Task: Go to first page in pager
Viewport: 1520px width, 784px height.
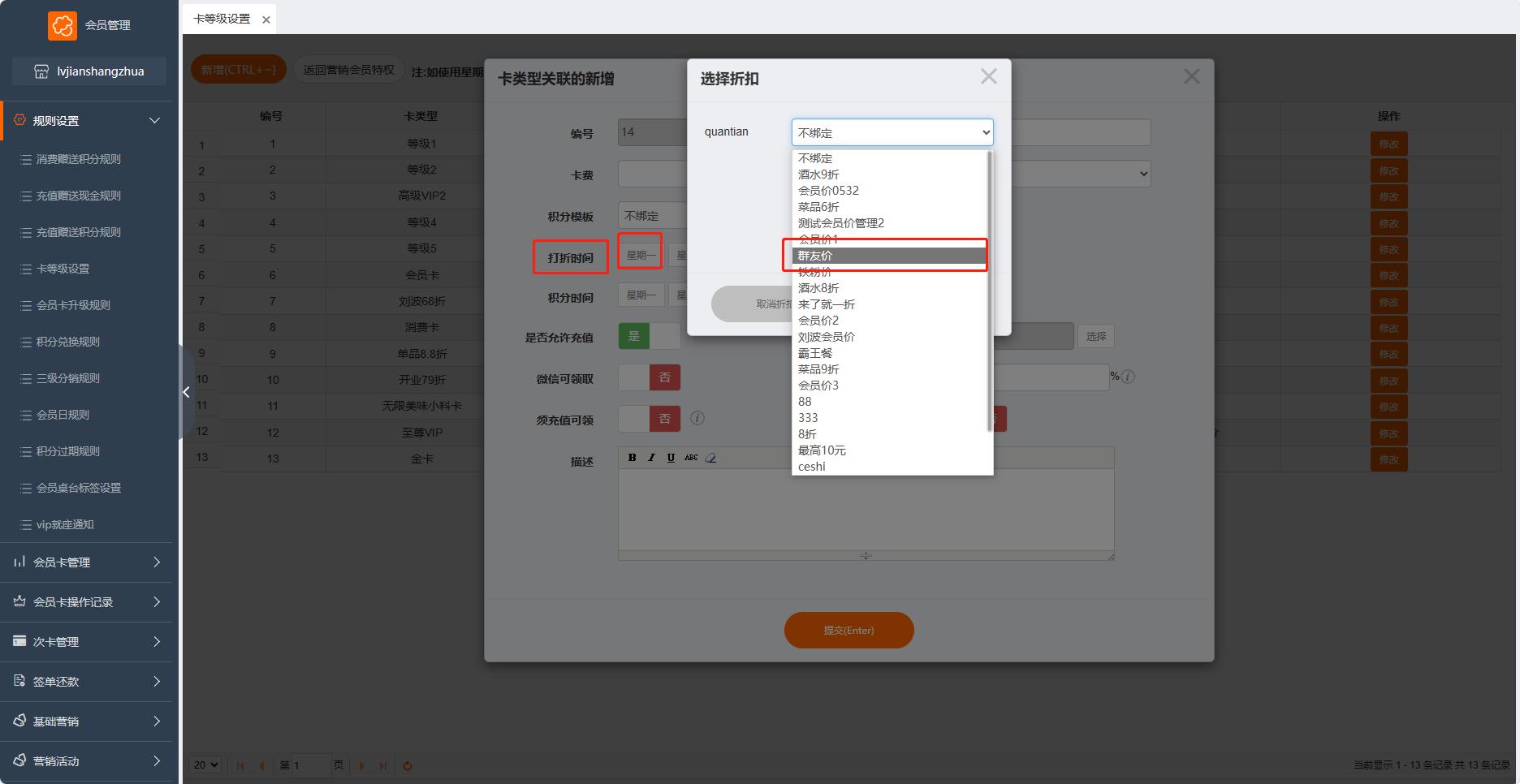Action: (240, 765)
